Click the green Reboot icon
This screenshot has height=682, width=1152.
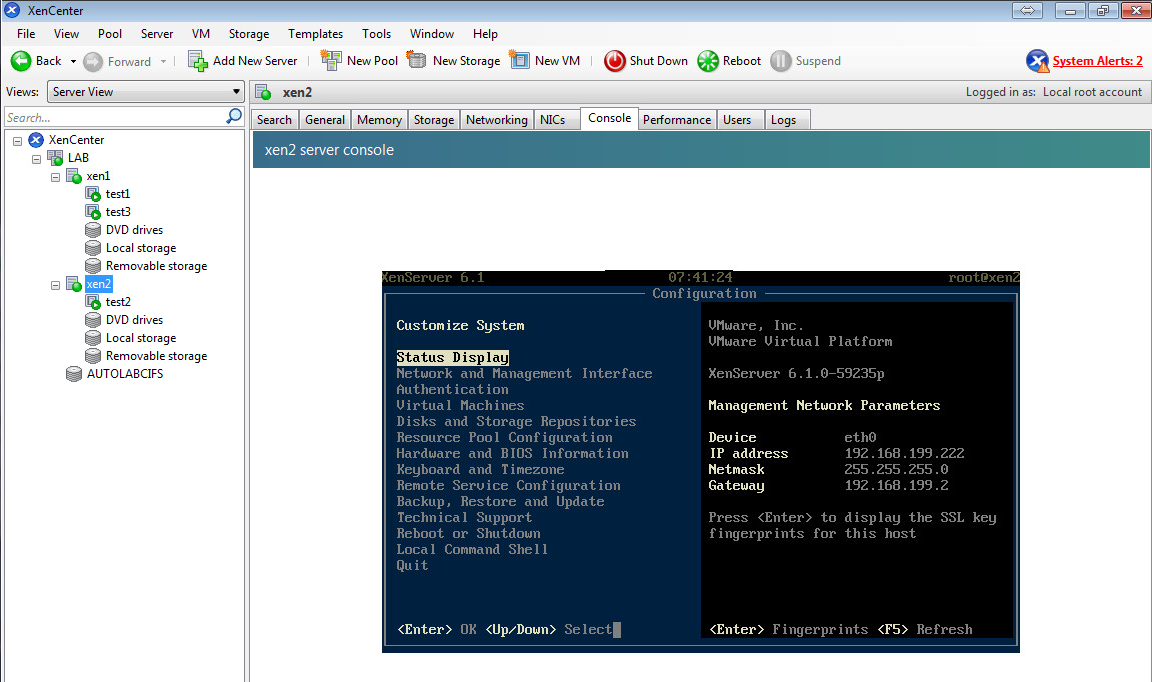708,61
